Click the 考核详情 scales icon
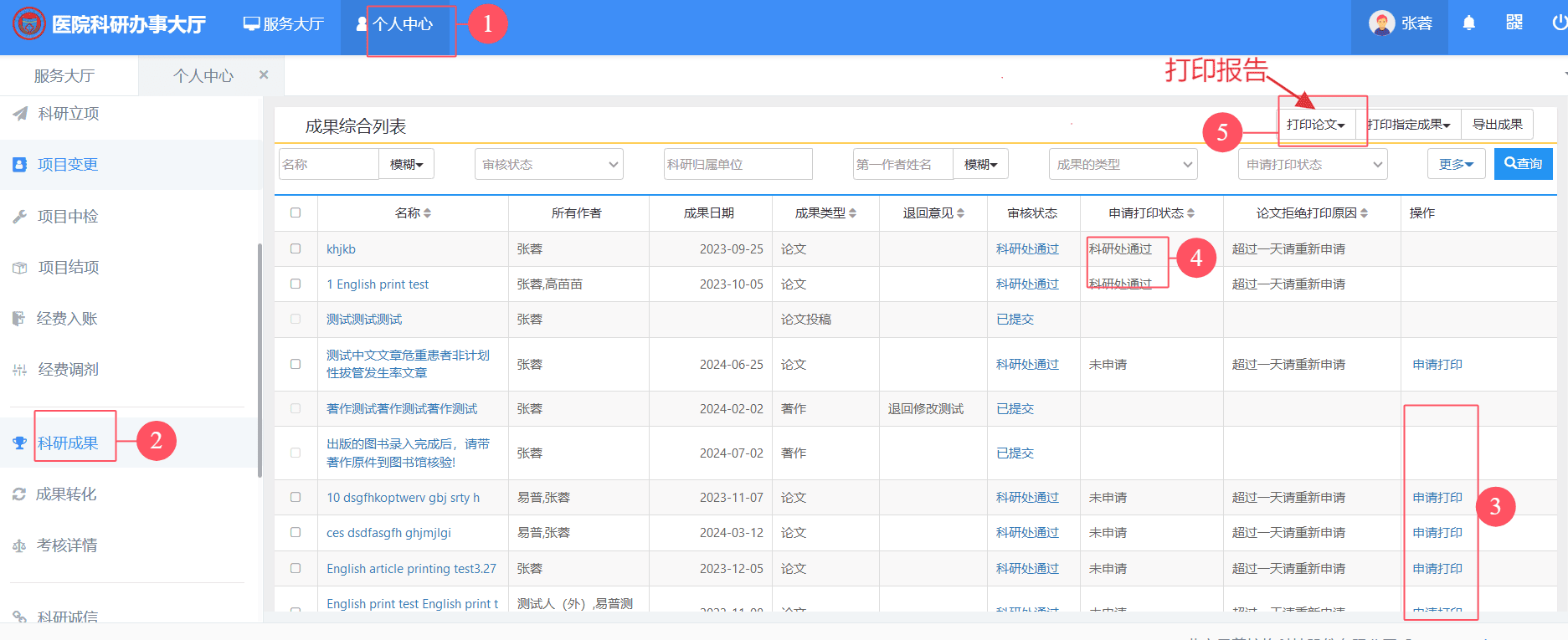Image resolution: width=1568 pixels, height=640 pixels. (x=19, y=545)
